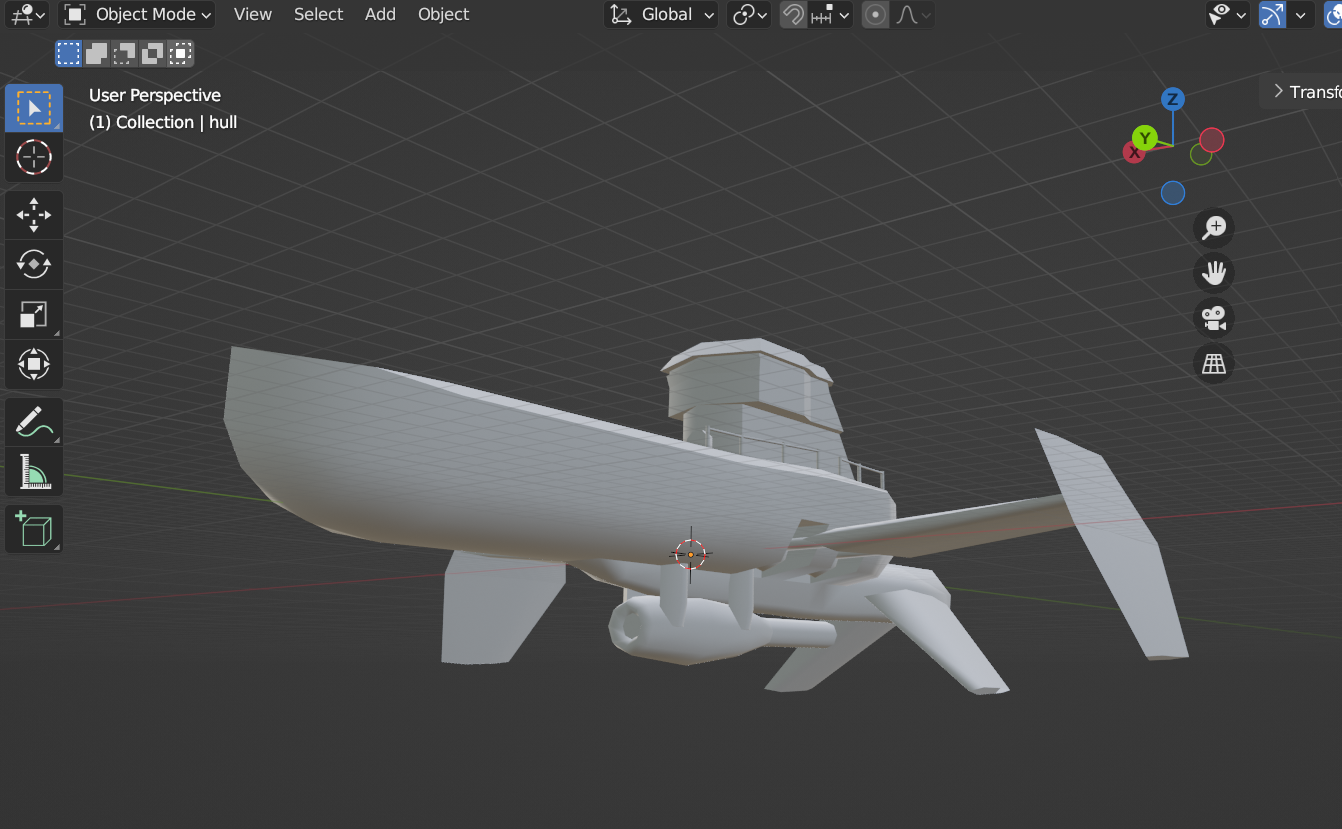
Task: Select the Select Box tool
Action: (x=34, y=108)
